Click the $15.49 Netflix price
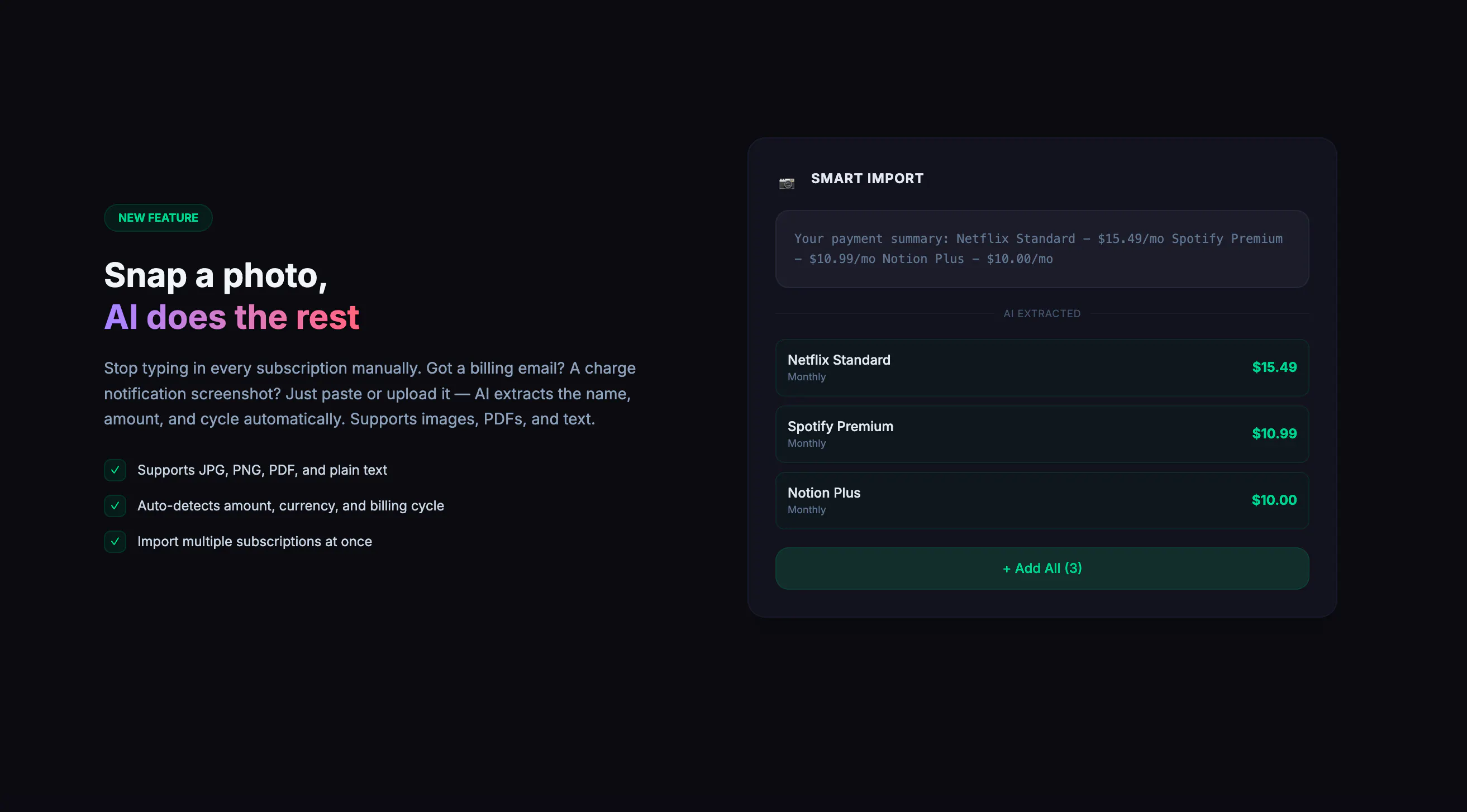Viewport: 1467px width, 812px height. click(1274, 367)
